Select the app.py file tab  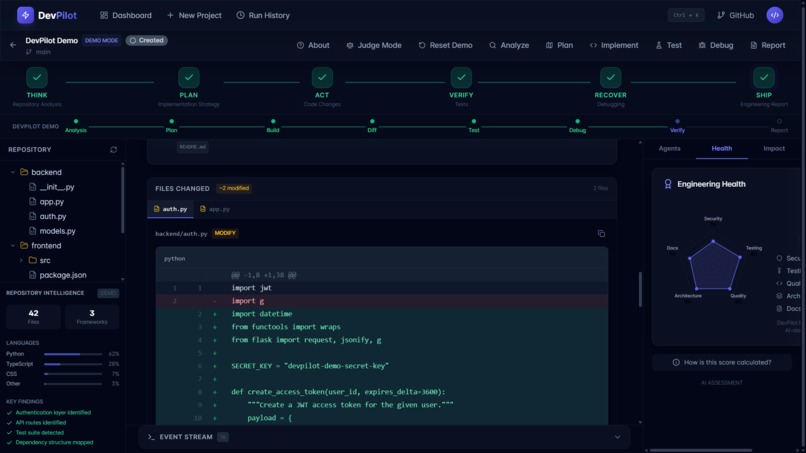[x=215, y=209]
